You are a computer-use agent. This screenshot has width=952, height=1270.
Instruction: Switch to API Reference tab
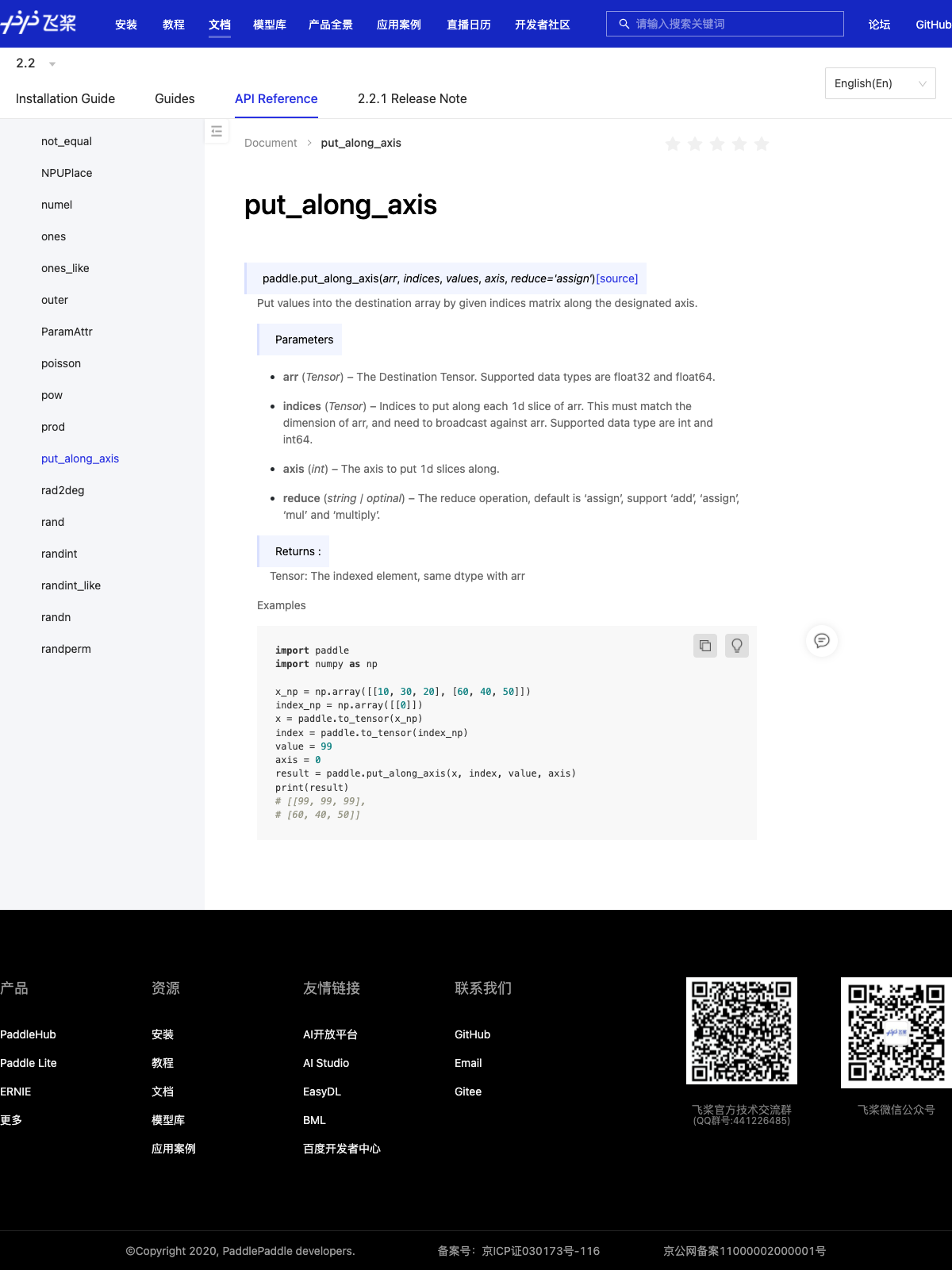point(276,98)
